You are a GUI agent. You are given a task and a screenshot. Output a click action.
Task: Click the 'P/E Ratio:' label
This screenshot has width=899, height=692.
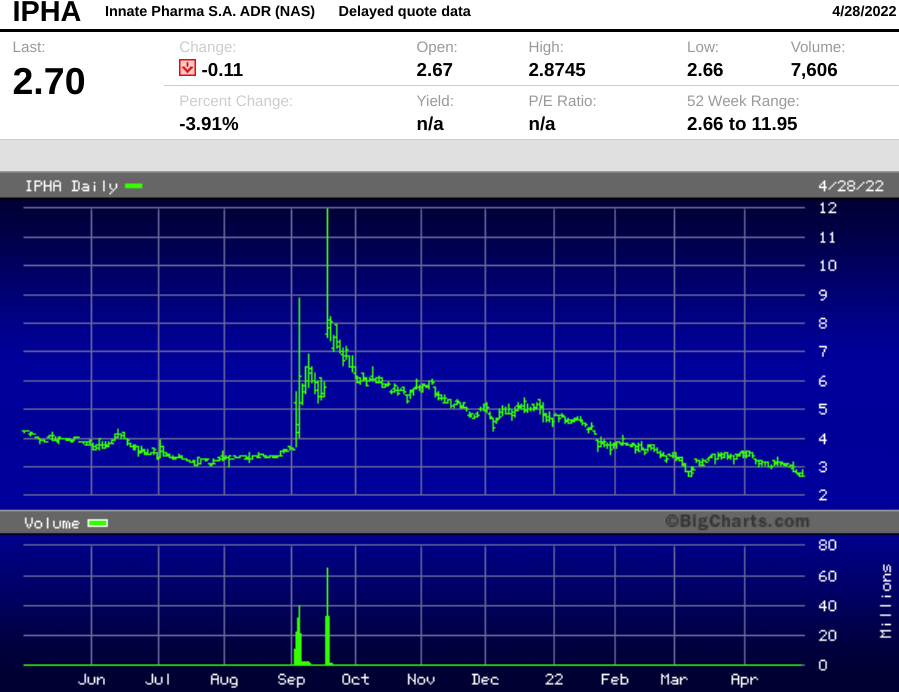click(x=562, y=101)
